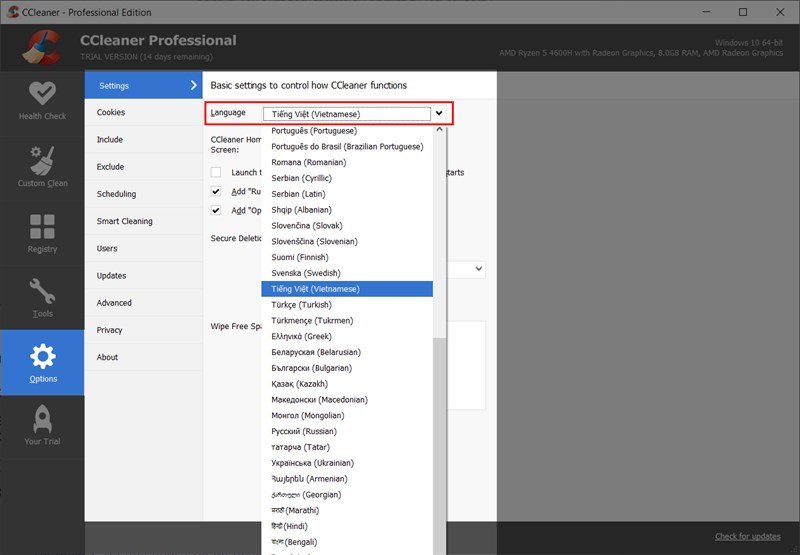Uncheck the Add "Open" option checkbox
This screenshot has width=800, height=555.
coord(216,210)
